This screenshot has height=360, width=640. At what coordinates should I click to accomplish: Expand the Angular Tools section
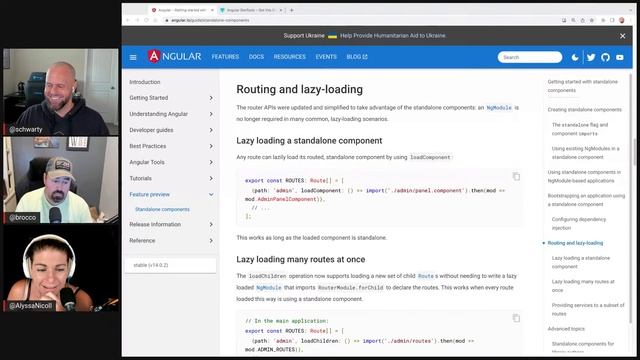(x=171, y=162)
